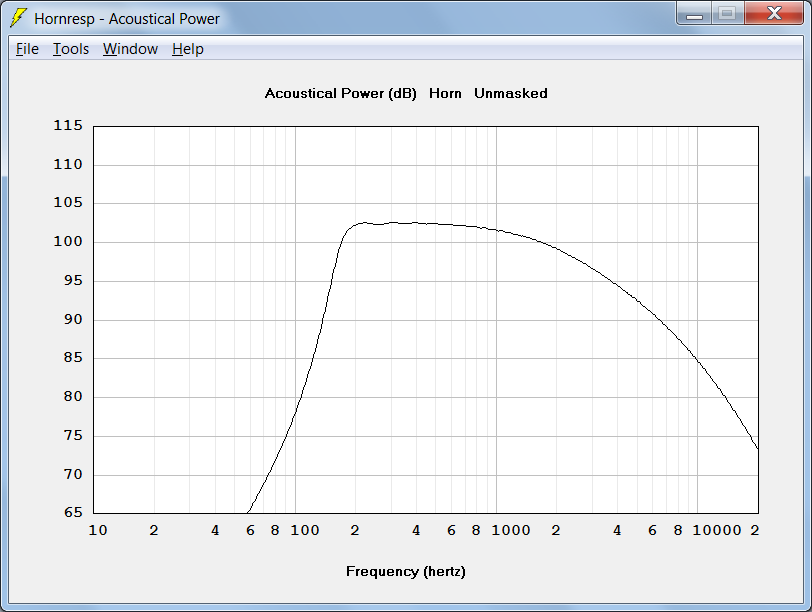Click the 110 dB y-axis label
Viewport: 812px width, 612px height.
point(68,165)
